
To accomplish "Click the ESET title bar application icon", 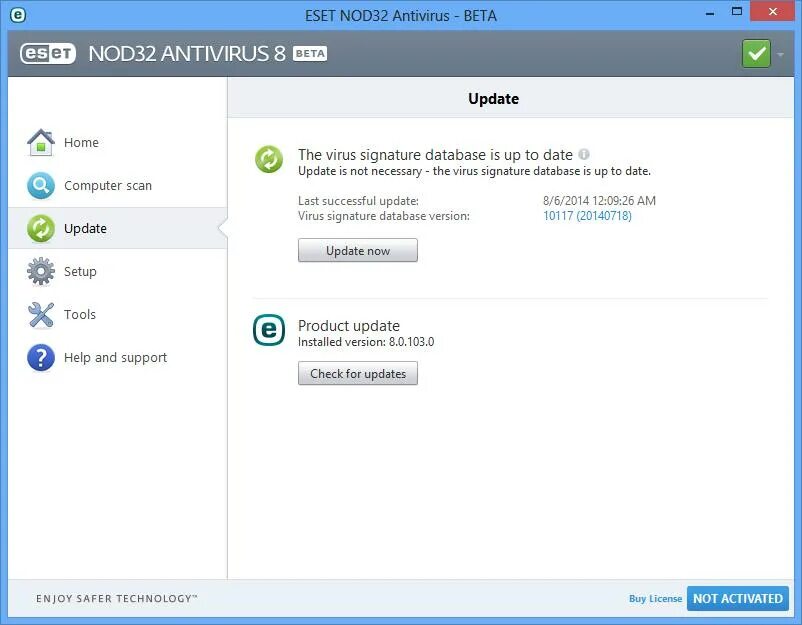I will click(x=18, y=15).
